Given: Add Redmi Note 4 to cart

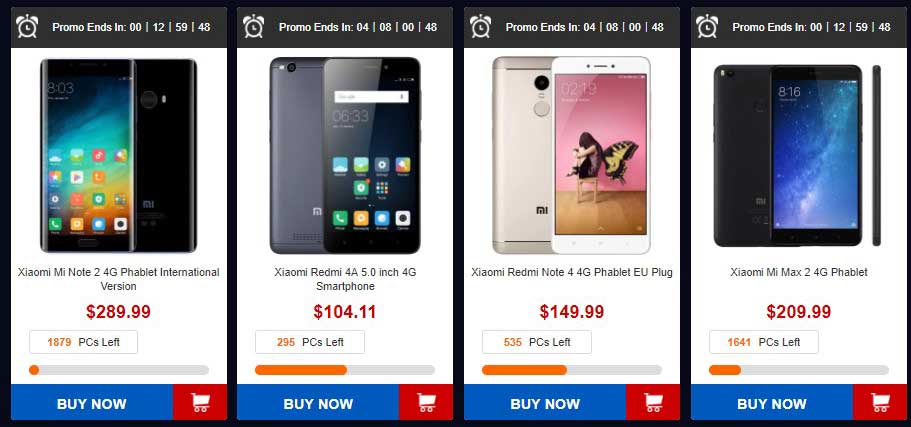Looking at the screenshot, I should (x=653, y=402).
